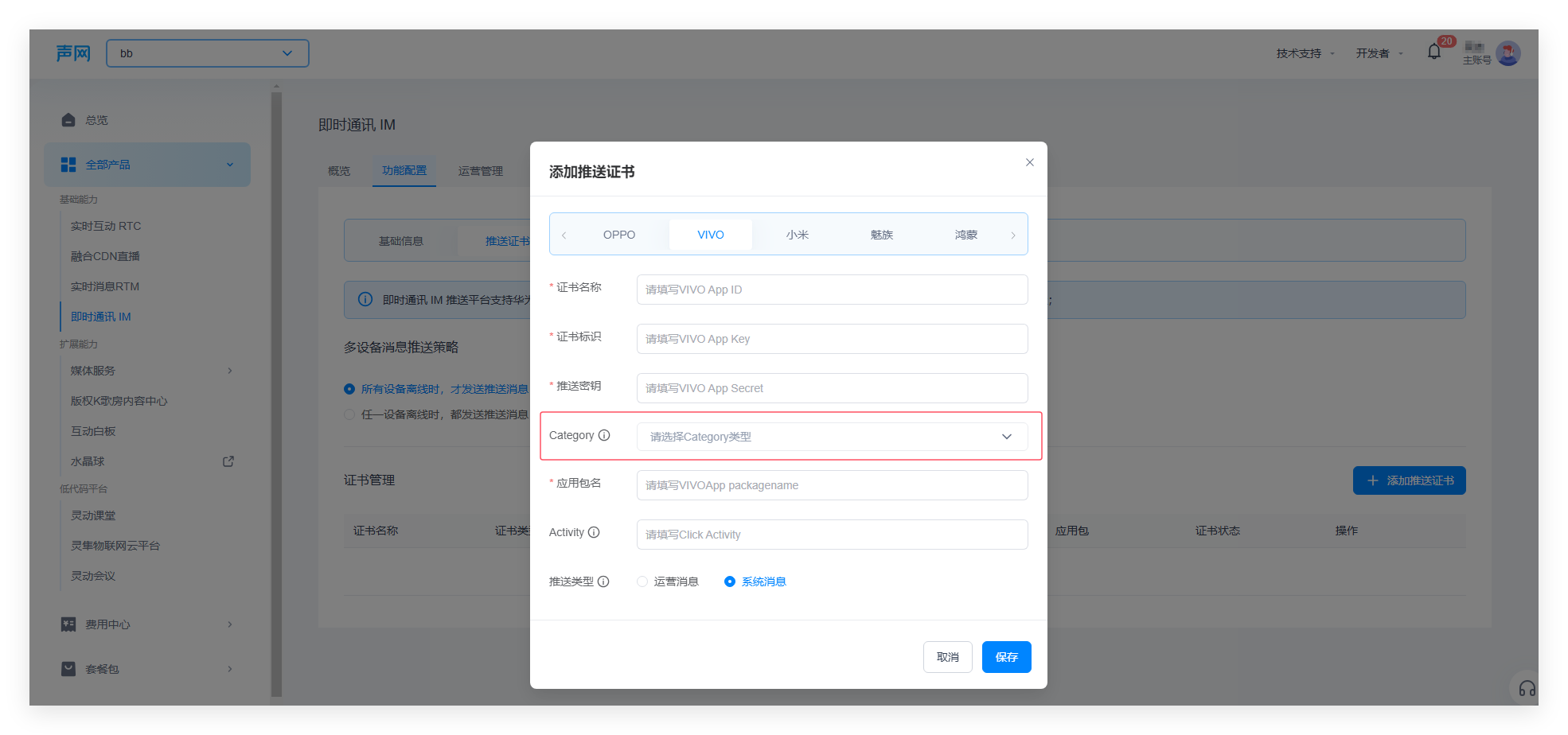Click the 推送类型 info icon

[603, 581]
